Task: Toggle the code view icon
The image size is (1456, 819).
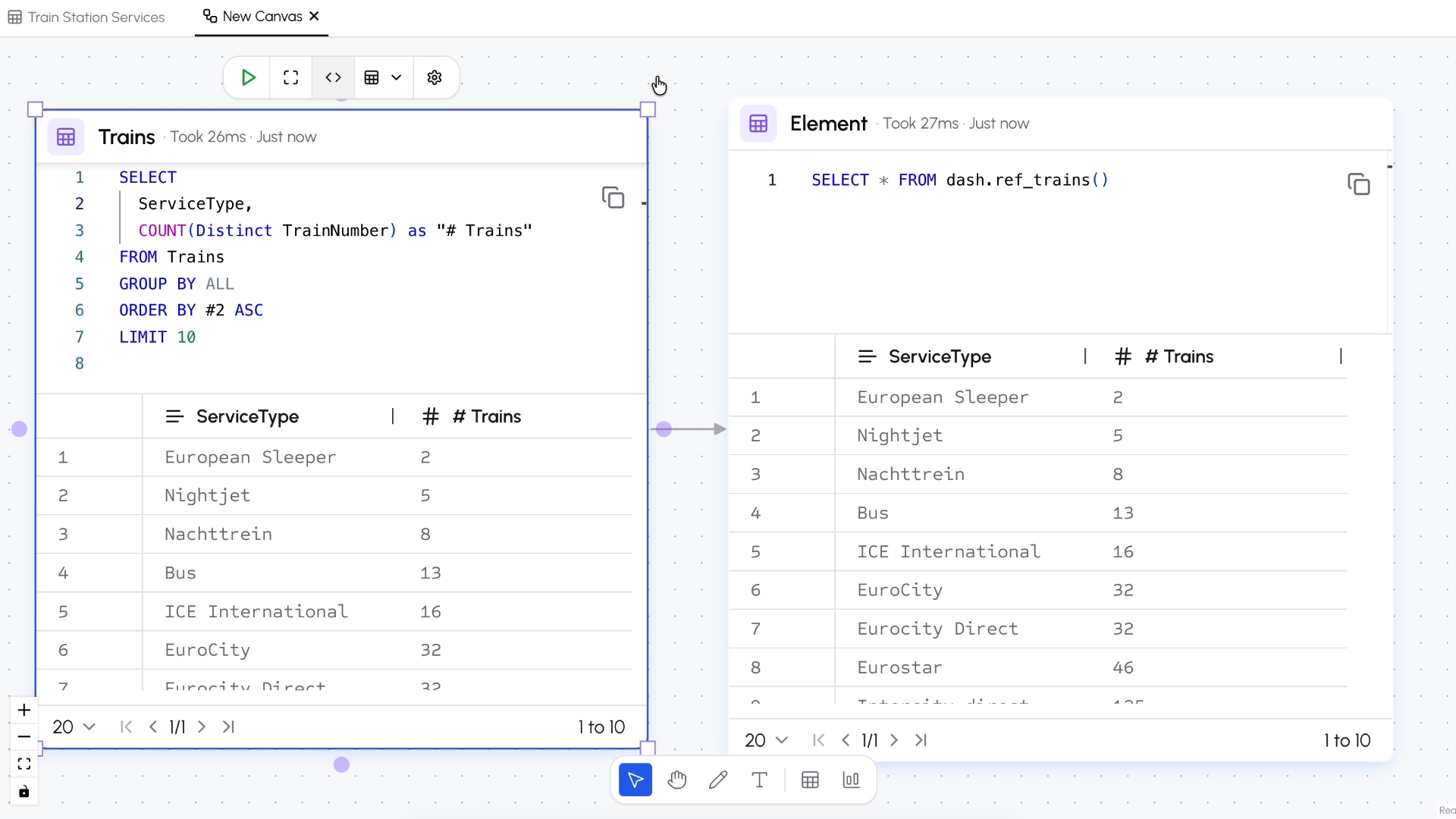Action: click(x=333, y=77)
